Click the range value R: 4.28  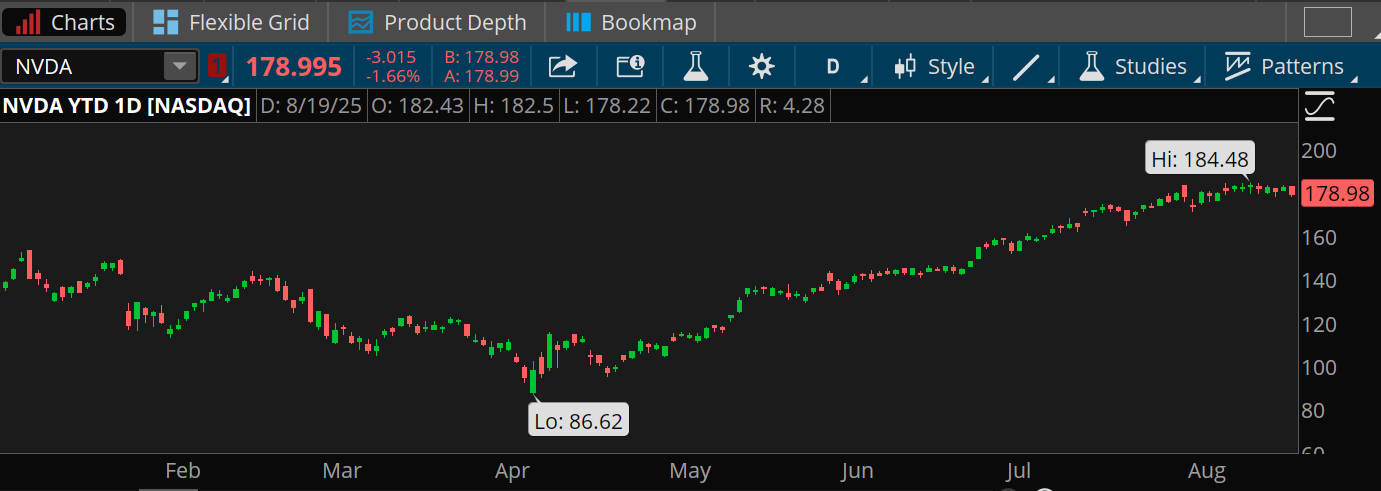[792, 105]
